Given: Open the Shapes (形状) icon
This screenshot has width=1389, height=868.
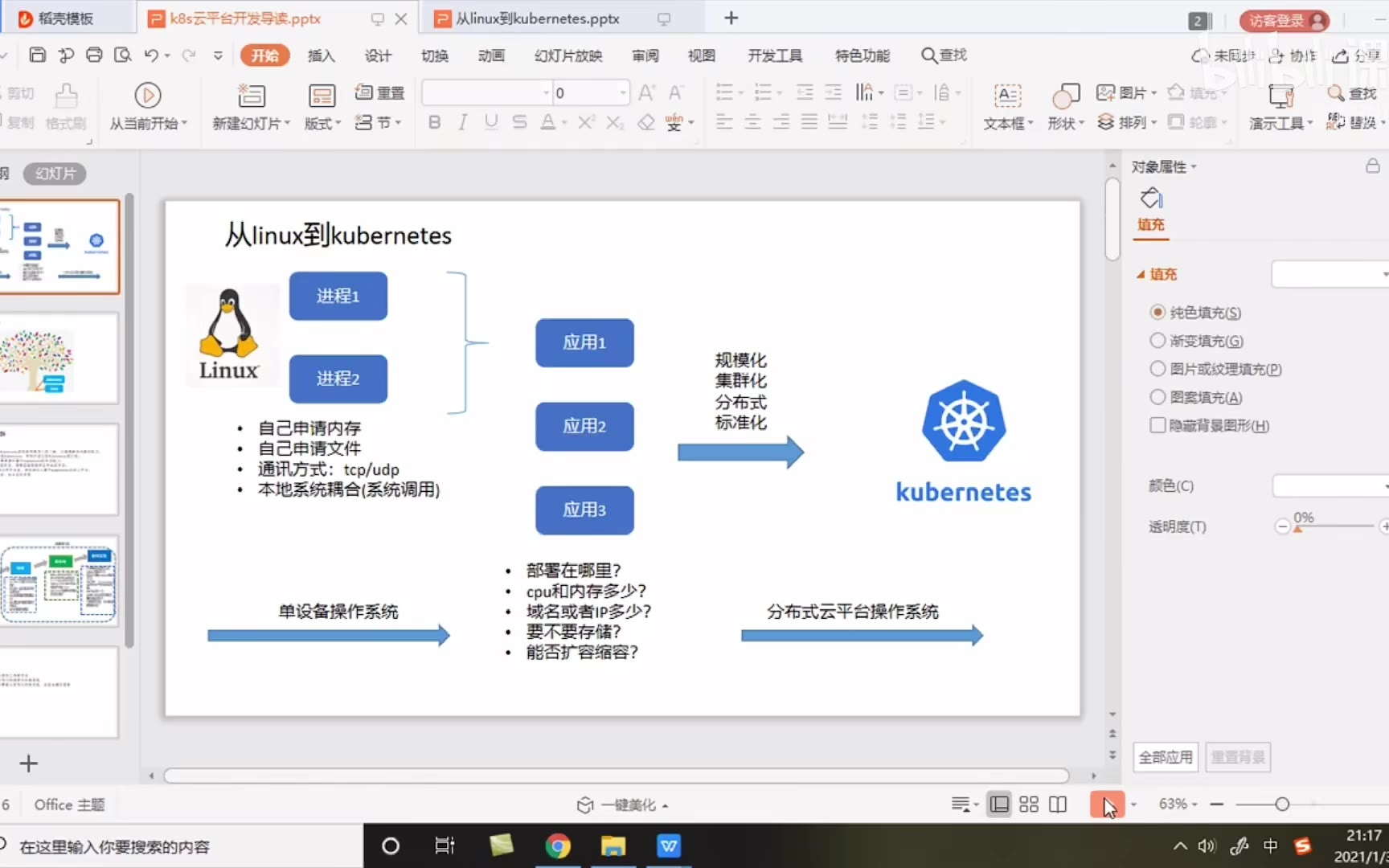Looking at the screenshot, I should 1066,96.
